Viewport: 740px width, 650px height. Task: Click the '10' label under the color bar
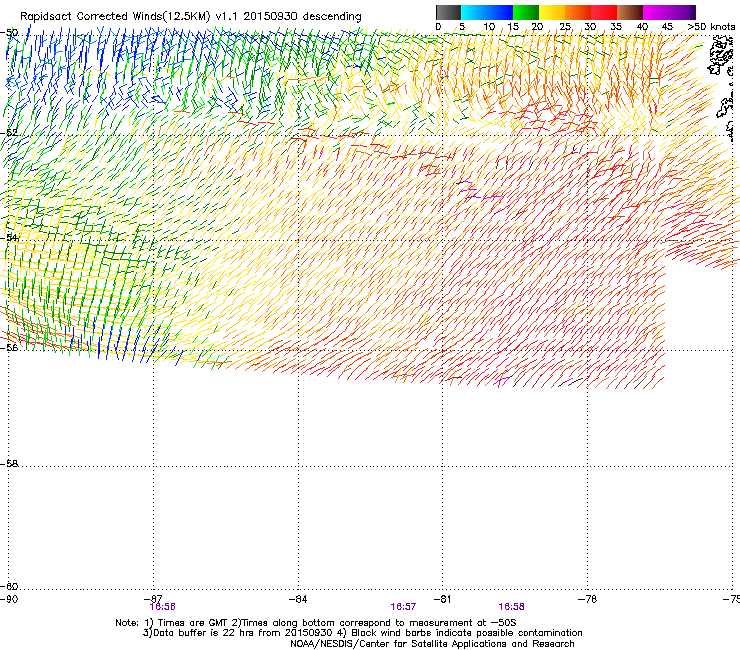489,26
